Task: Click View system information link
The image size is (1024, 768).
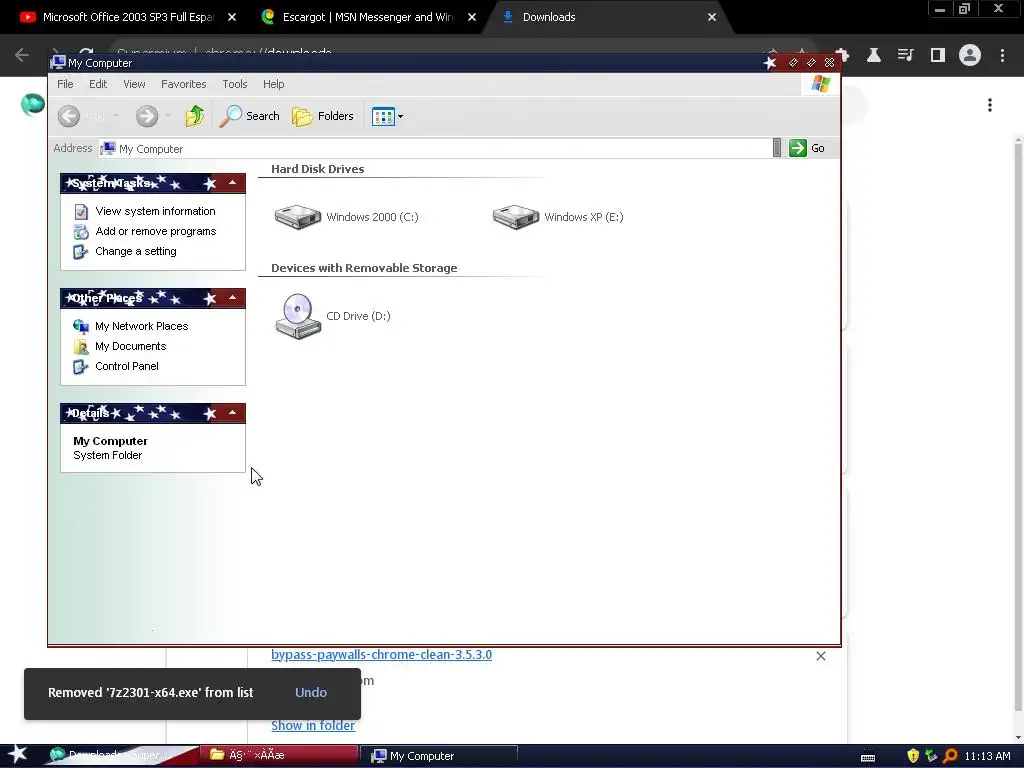Action: [155, 211]
